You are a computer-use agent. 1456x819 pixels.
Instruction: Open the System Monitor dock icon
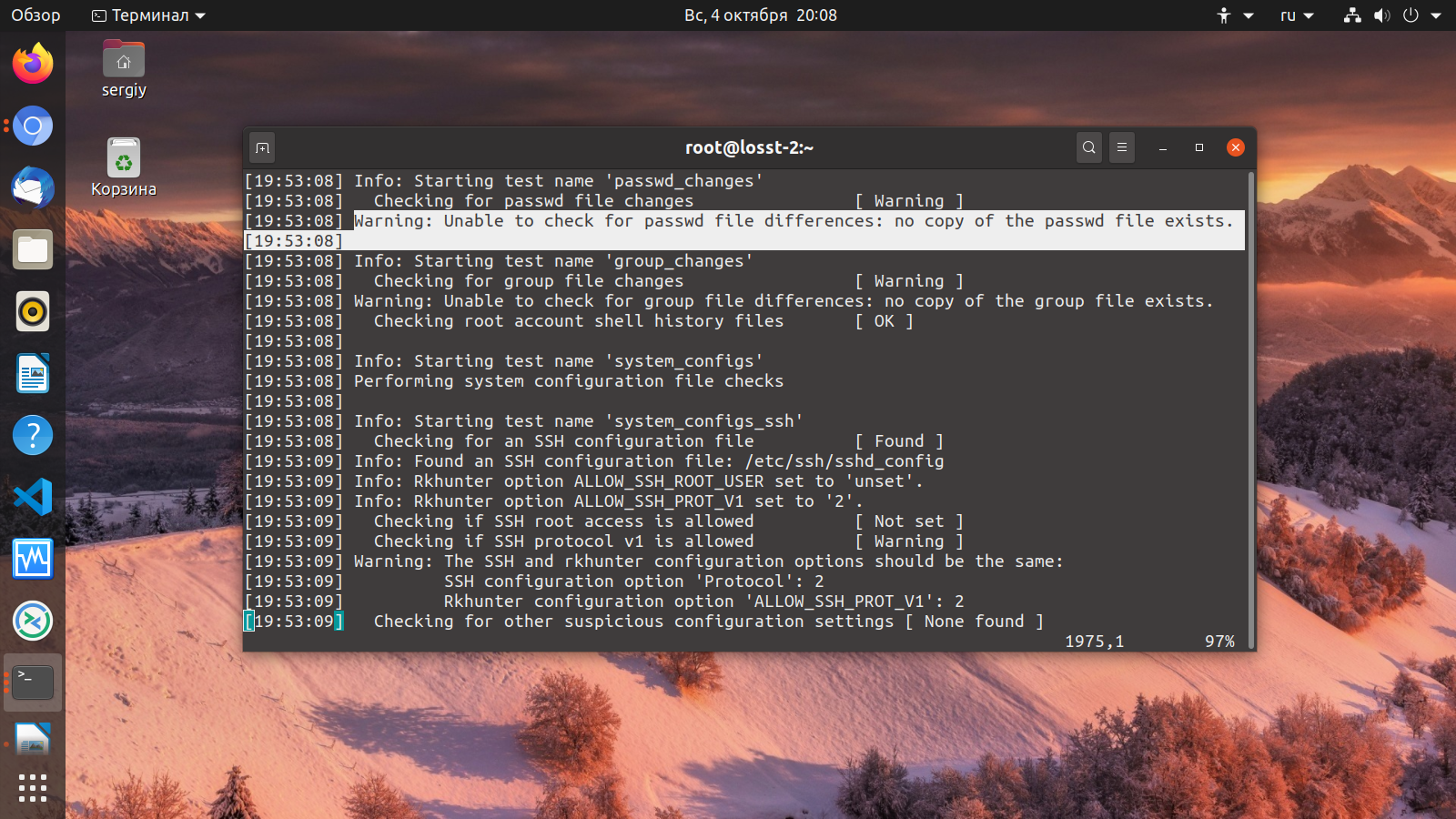point(33,559)
